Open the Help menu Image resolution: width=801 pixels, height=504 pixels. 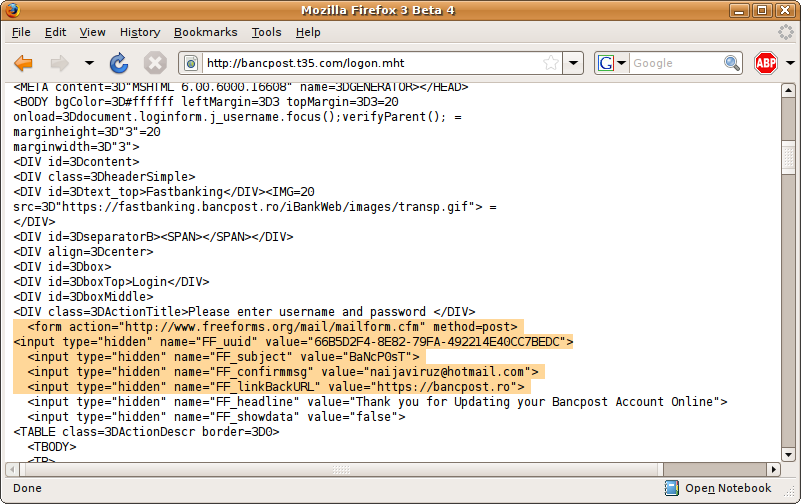(308, 32)
